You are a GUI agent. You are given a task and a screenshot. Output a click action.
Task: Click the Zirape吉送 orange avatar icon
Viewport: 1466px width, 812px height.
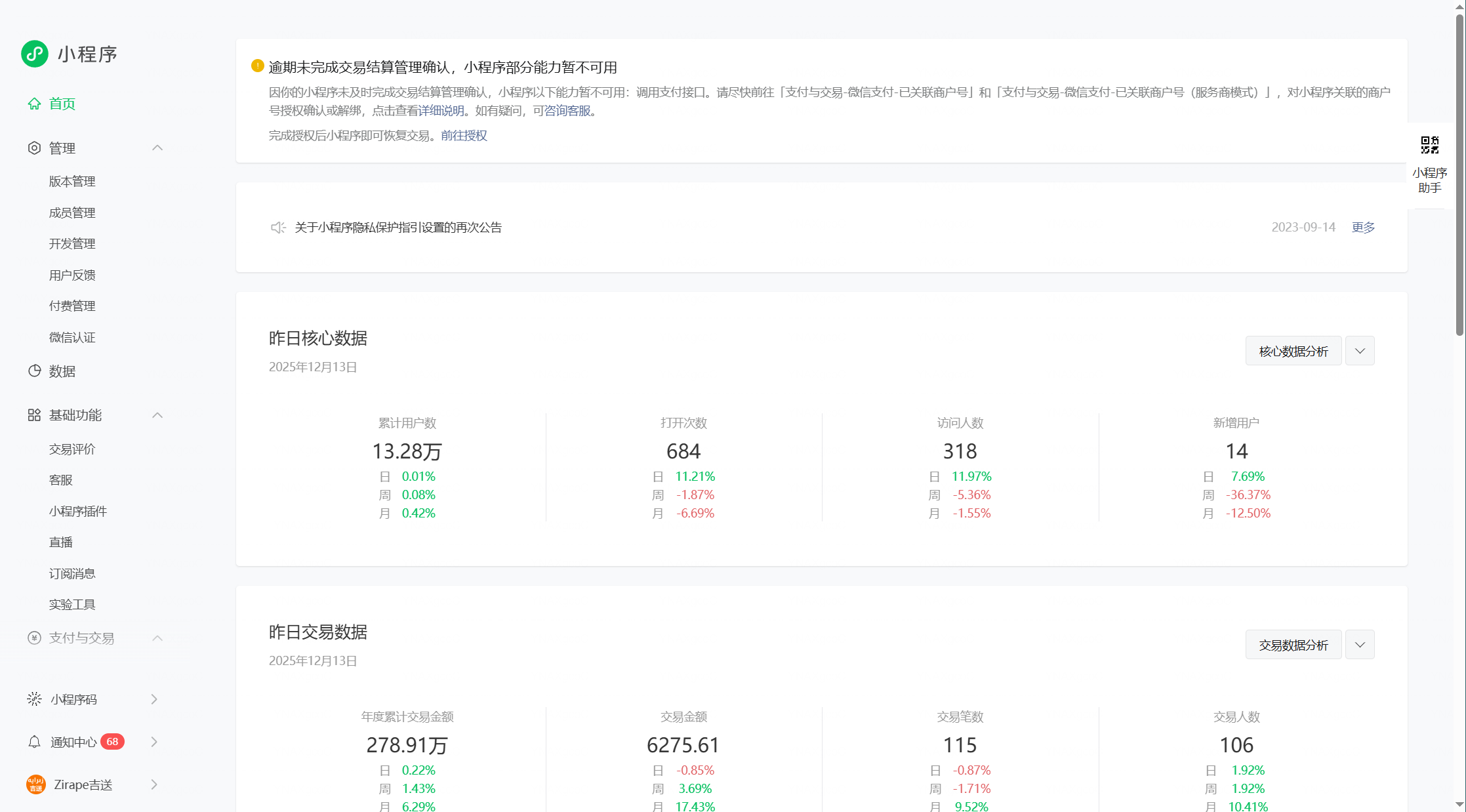coord(35,784)
